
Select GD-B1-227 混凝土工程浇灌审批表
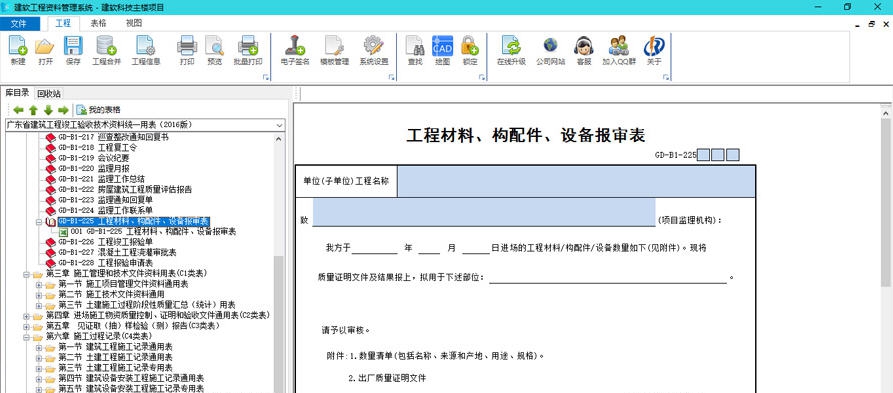coord(117,252)
